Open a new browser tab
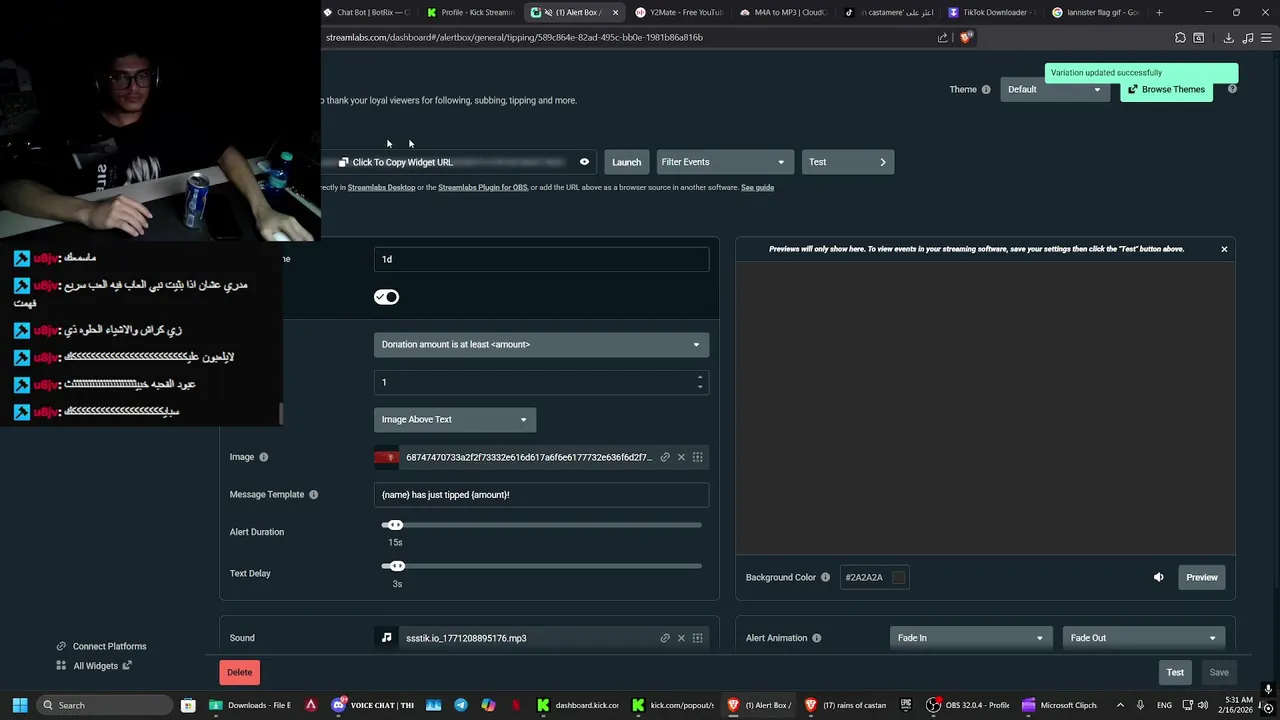Image resolution: width=1280 pixels, height=720 pixels. pyautogui.click(x=1159, y=12)
